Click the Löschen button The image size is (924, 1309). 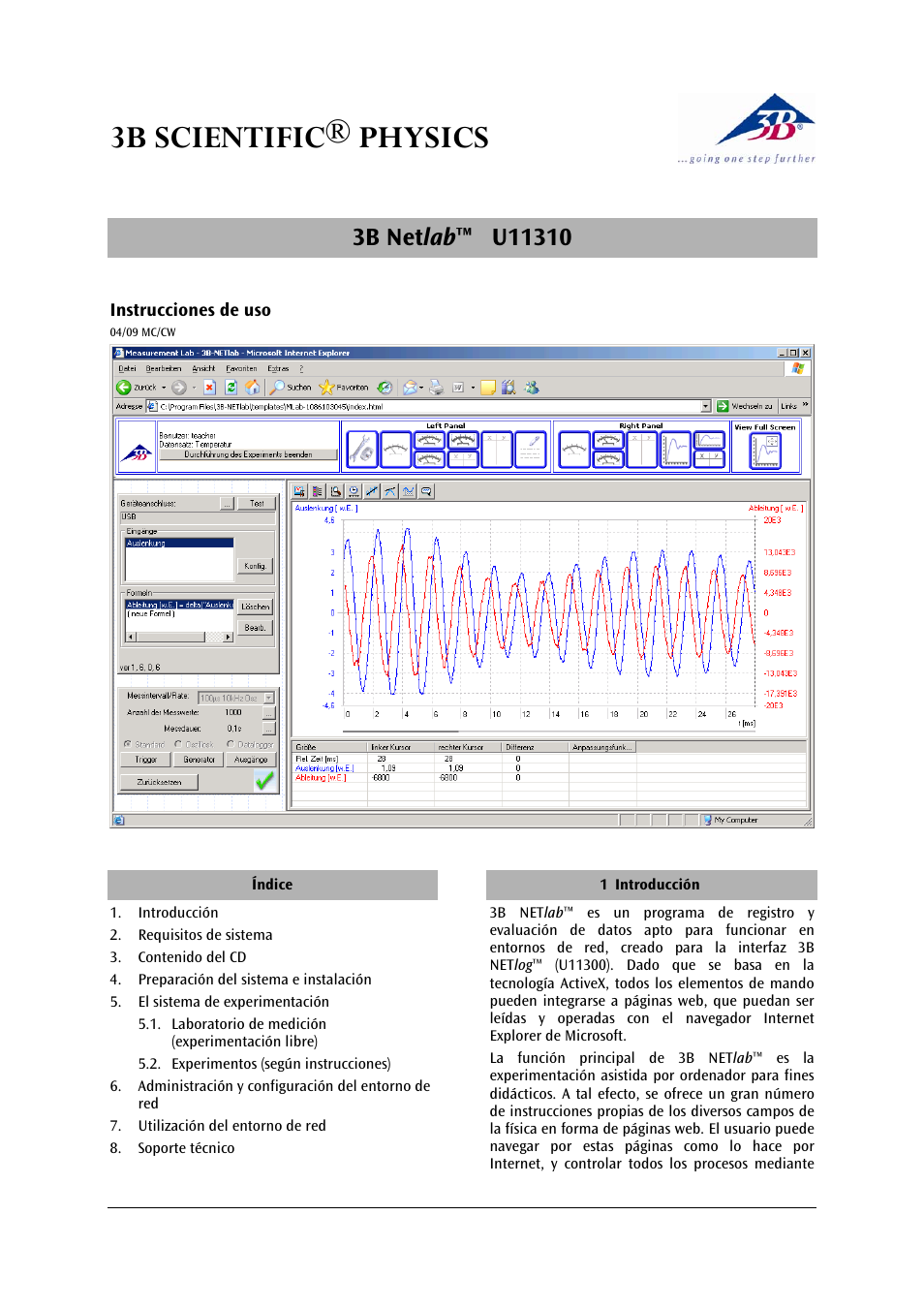point(256,607)
